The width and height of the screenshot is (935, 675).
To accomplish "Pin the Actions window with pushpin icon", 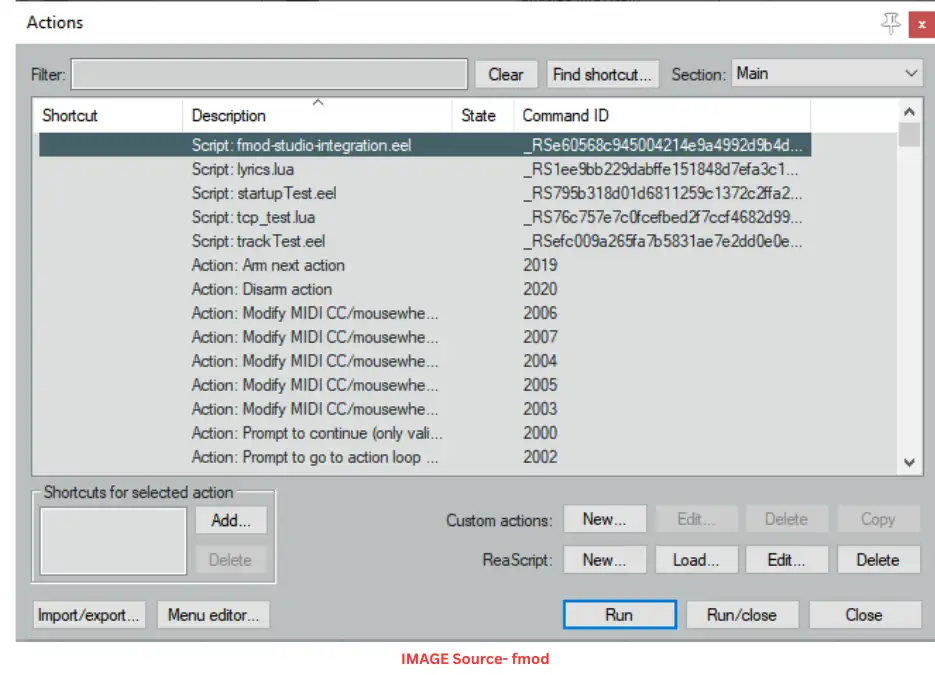I will [890, 24].
